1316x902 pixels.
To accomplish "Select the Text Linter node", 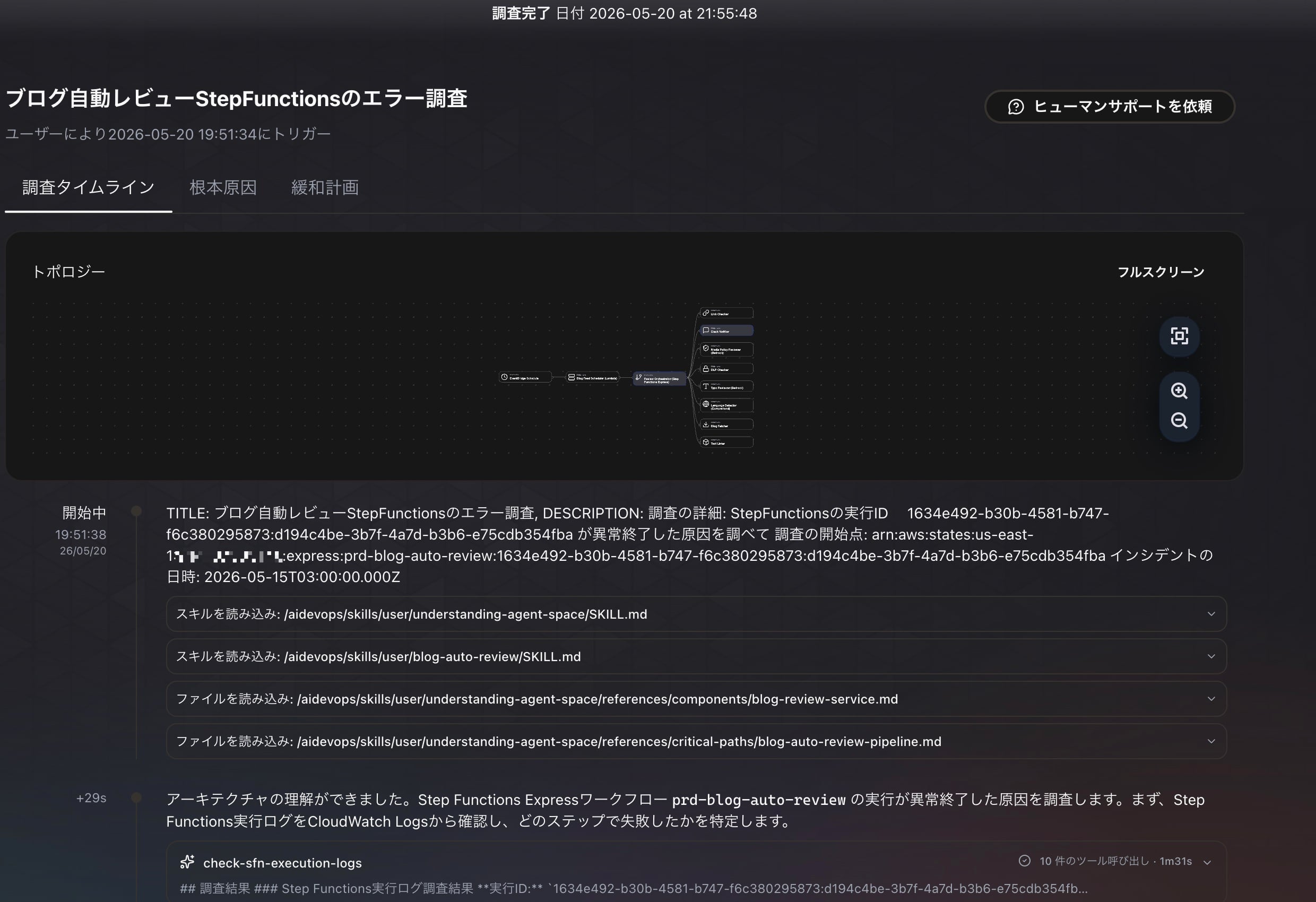I will tap(726, 441).
